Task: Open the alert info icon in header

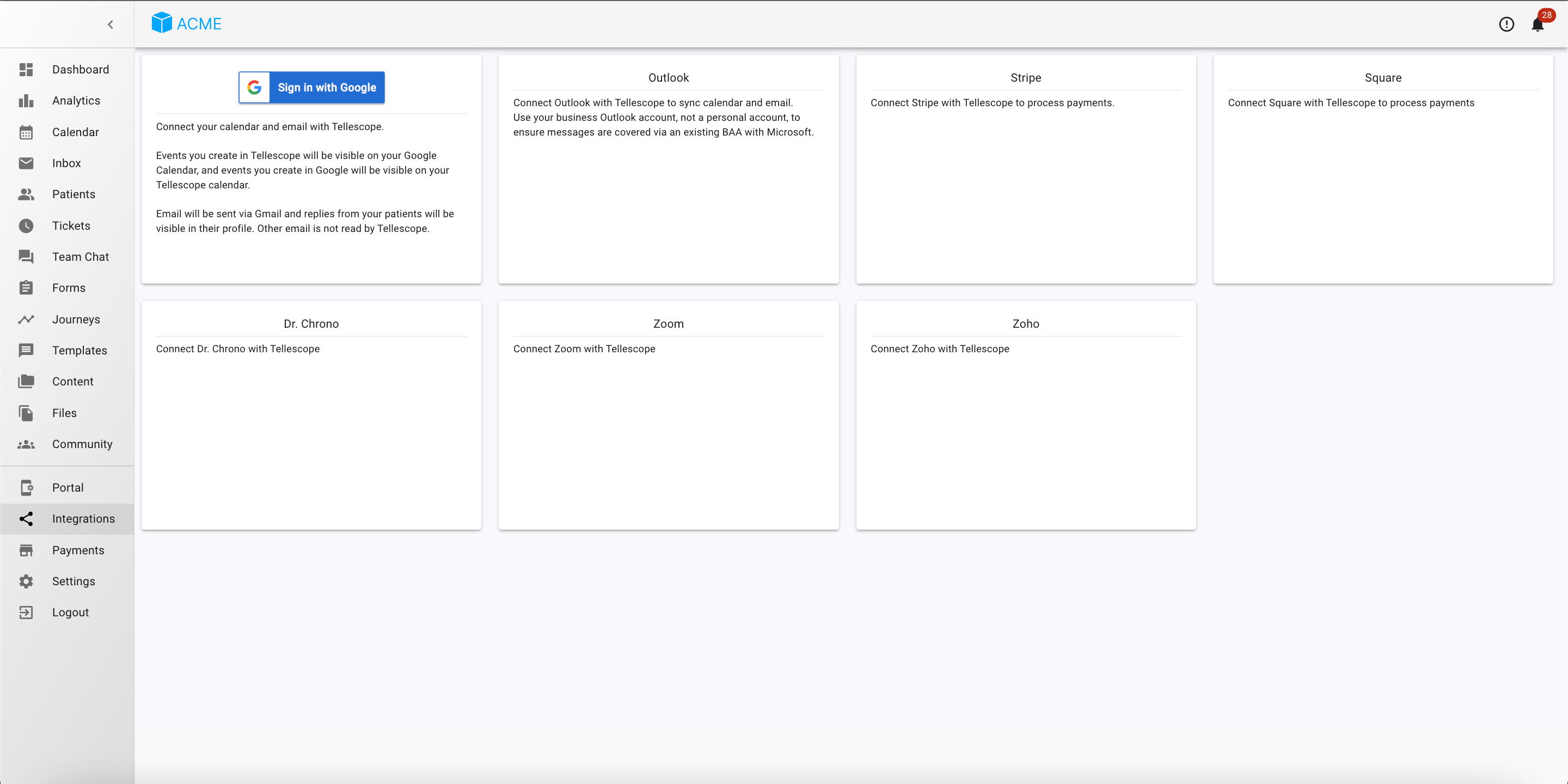Action: (x=1506, y=24)
